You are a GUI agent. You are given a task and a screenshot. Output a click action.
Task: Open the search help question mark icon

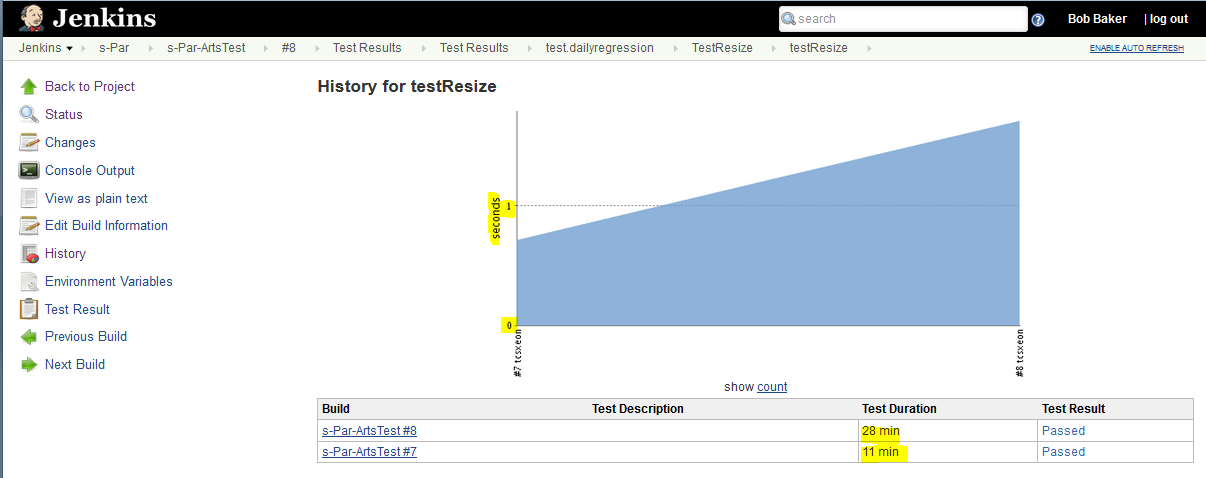[x=1038, y=19]
